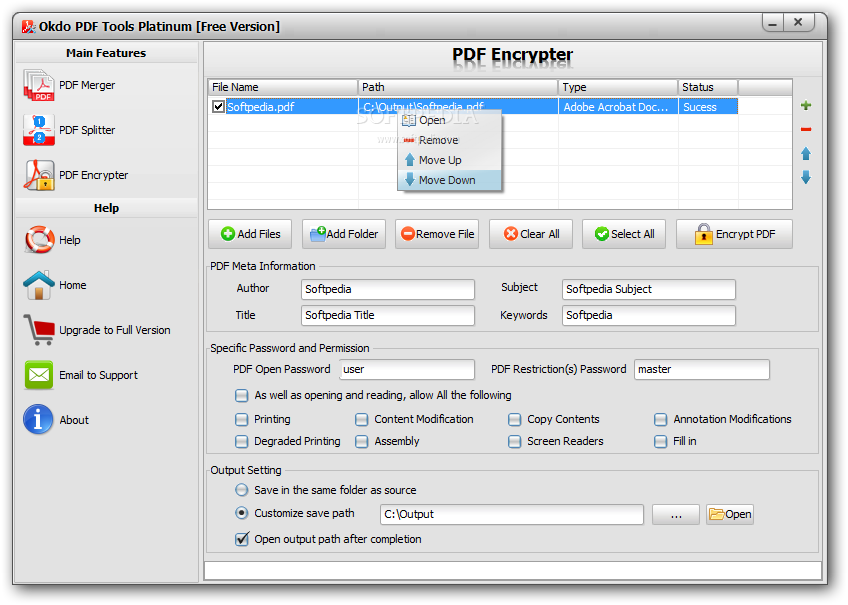848x605 pixels.
Task: Click the browse '...' button for save path
Action: 676,515
